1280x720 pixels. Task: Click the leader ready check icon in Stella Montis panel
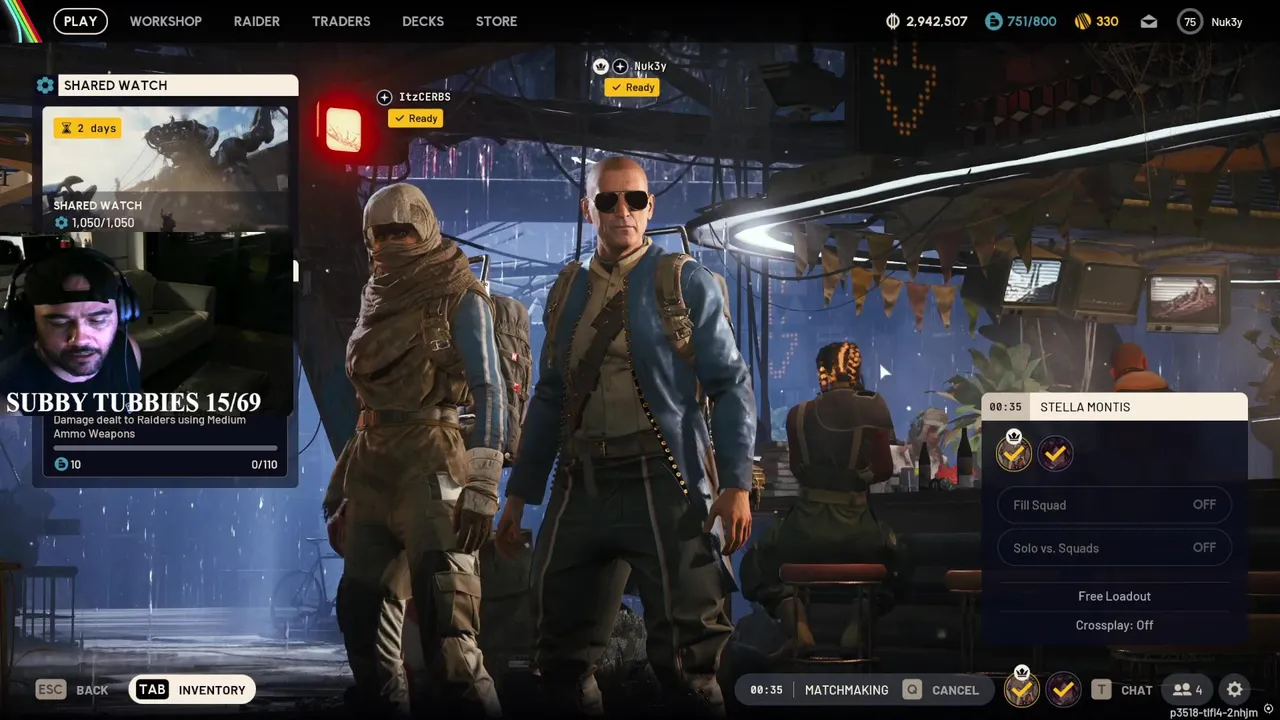coord(1013,453)
